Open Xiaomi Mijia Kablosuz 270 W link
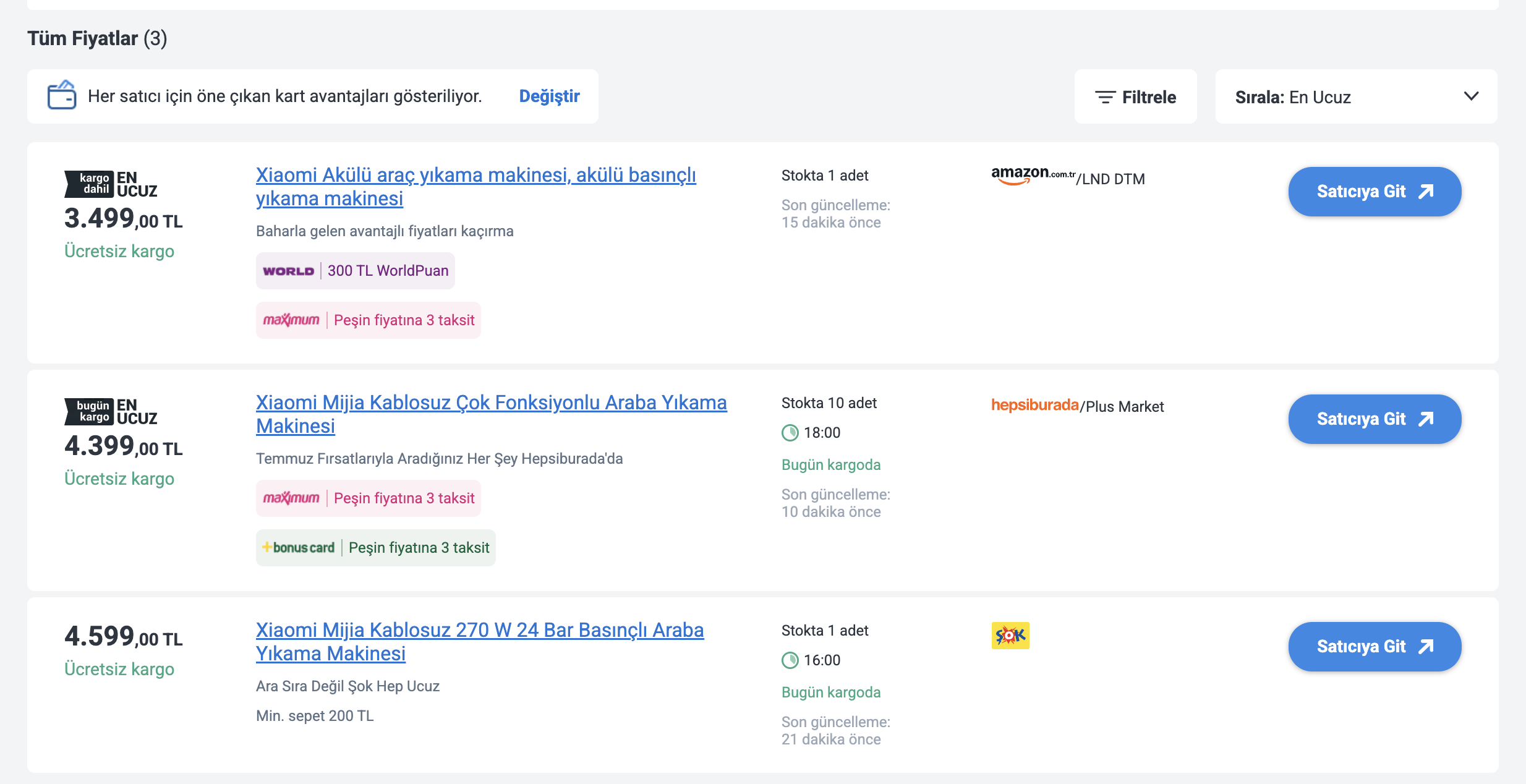 point(480,642)
